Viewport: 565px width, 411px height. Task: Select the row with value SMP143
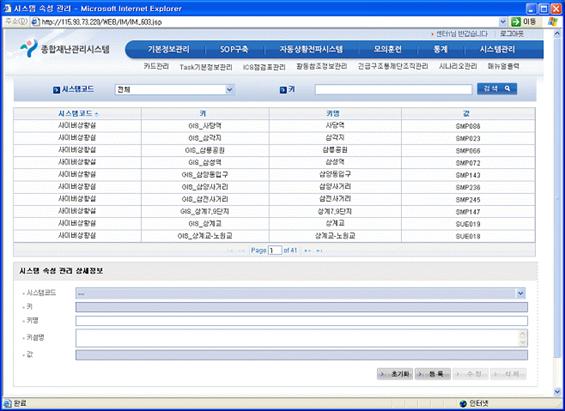275,175
